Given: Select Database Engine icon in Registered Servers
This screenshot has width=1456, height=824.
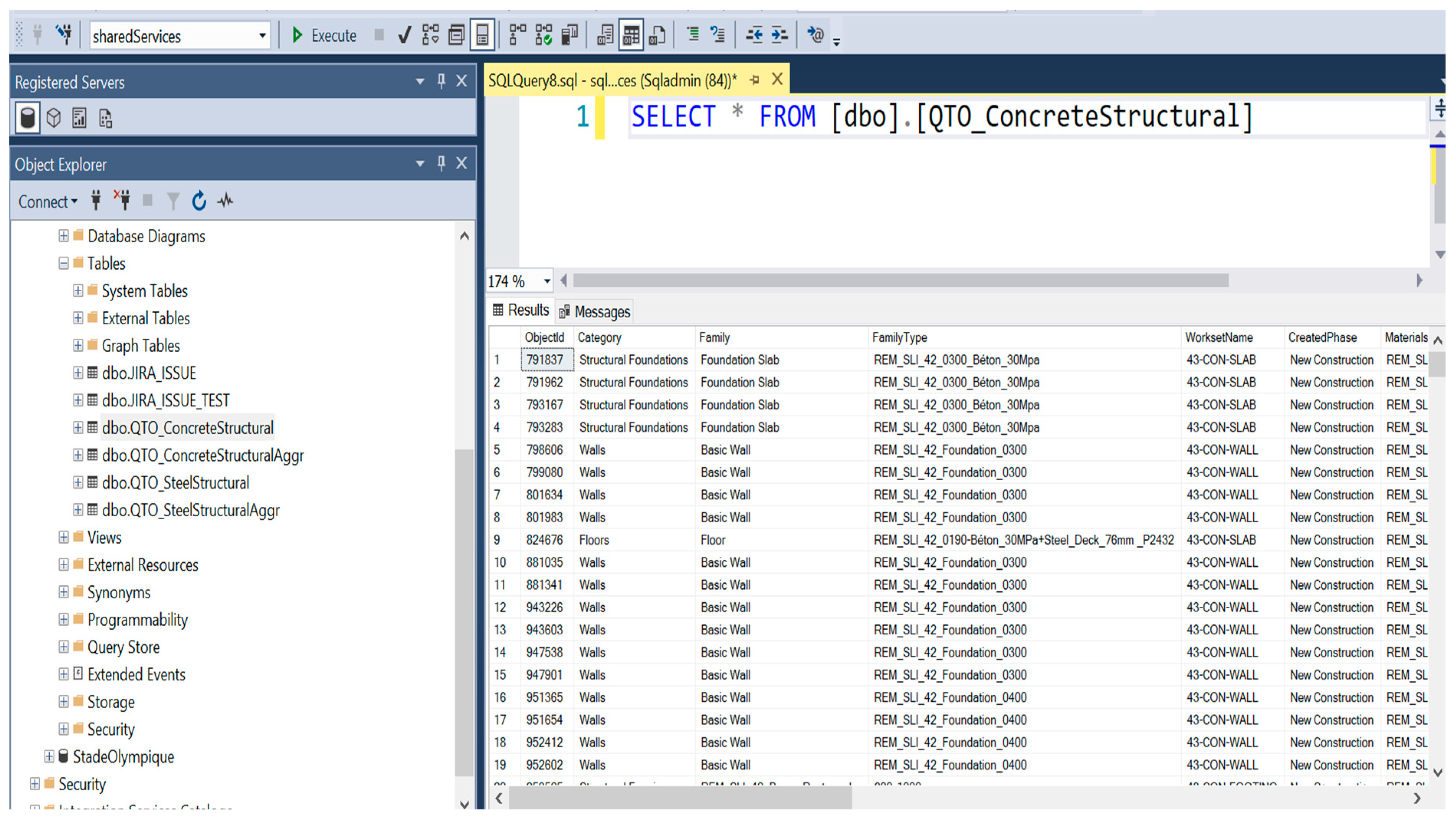Looking at the screenshot, I should pos(27,118).
